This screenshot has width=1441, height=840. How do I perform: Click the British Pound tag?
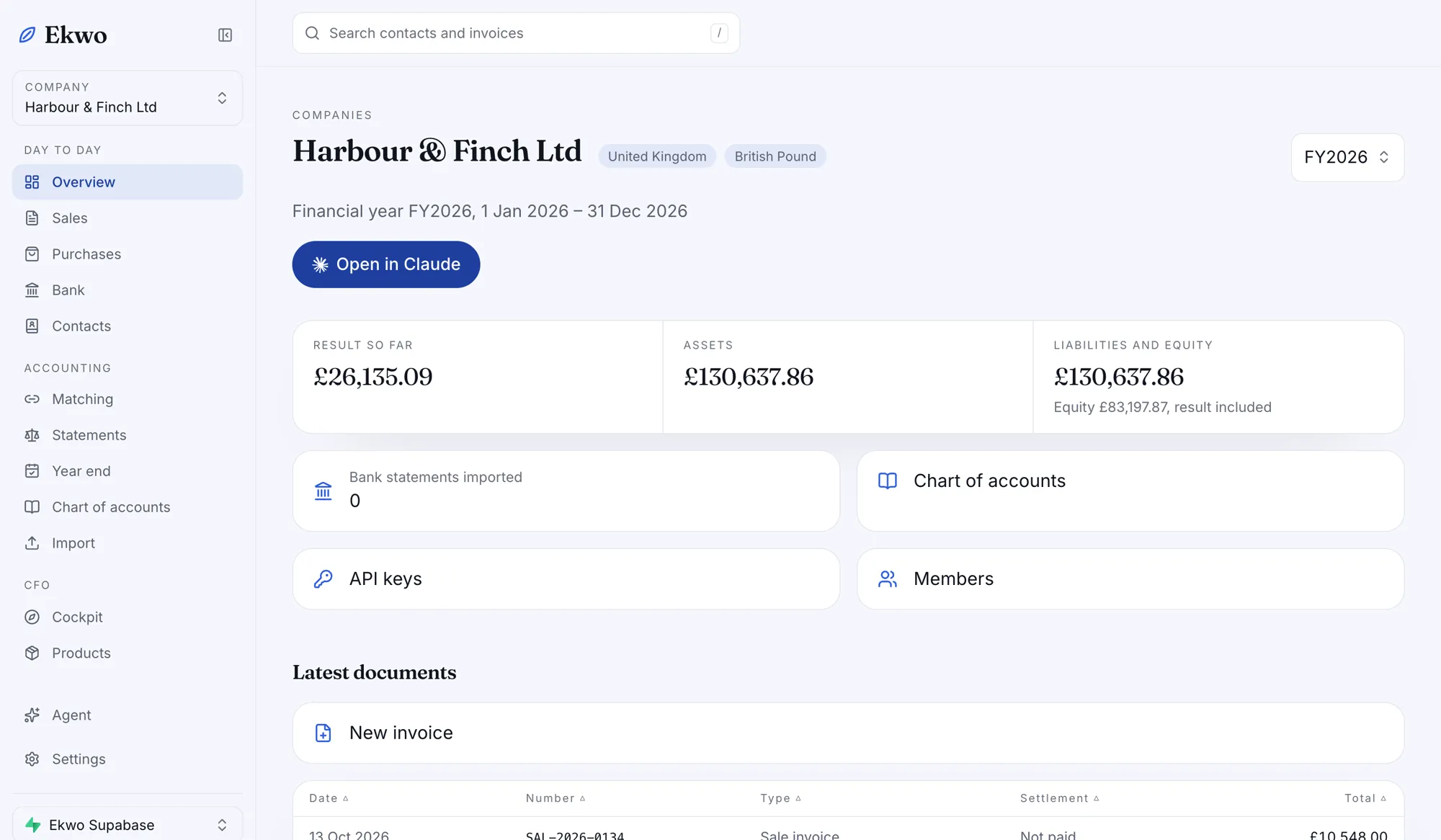click(x=775, y=156)
